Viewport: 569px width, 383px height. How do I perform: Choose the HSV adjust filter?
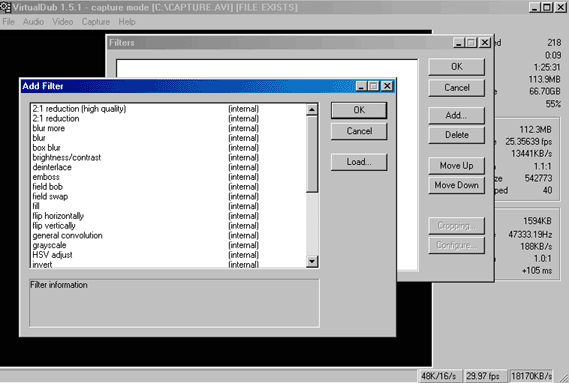click(x=52, y=255)
